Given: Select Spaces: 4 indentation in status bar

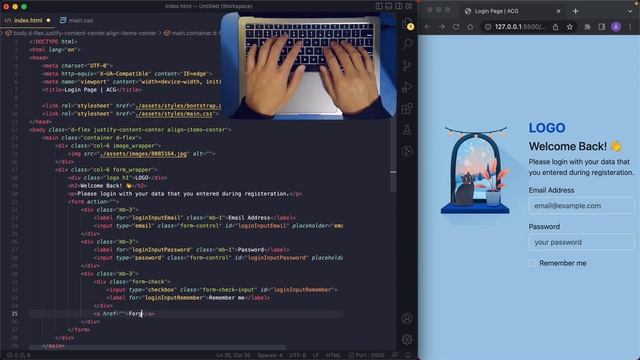Looking at the screenshot, I should [x=270, y=355].
